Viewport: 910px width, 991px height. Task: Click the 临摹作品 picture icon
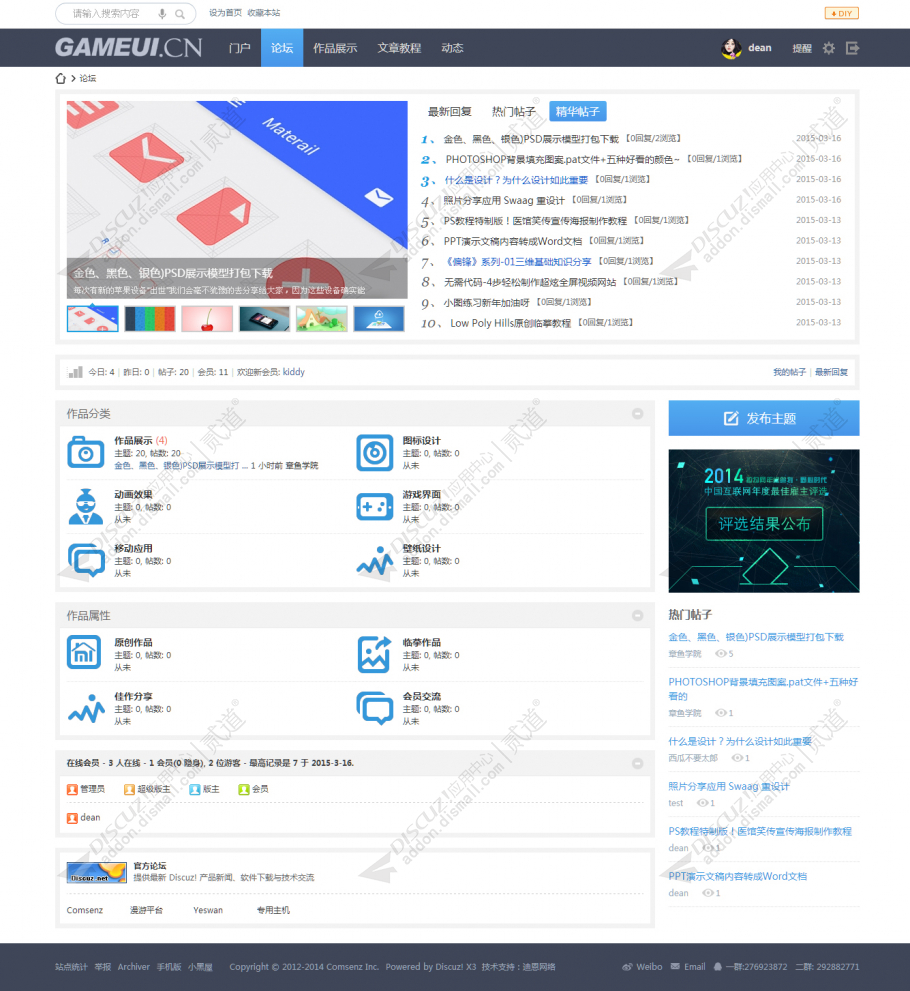point(374,654)
